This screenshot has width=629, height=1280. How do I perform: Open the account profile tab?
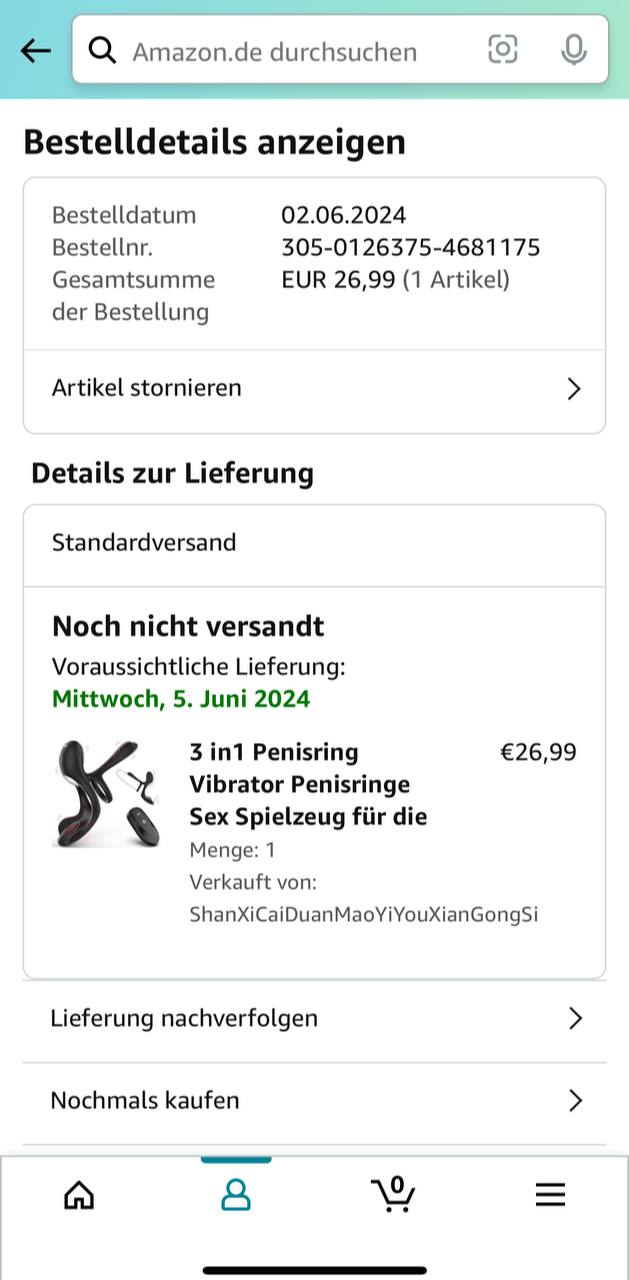pyautogui.click(x=236, y=1194)
